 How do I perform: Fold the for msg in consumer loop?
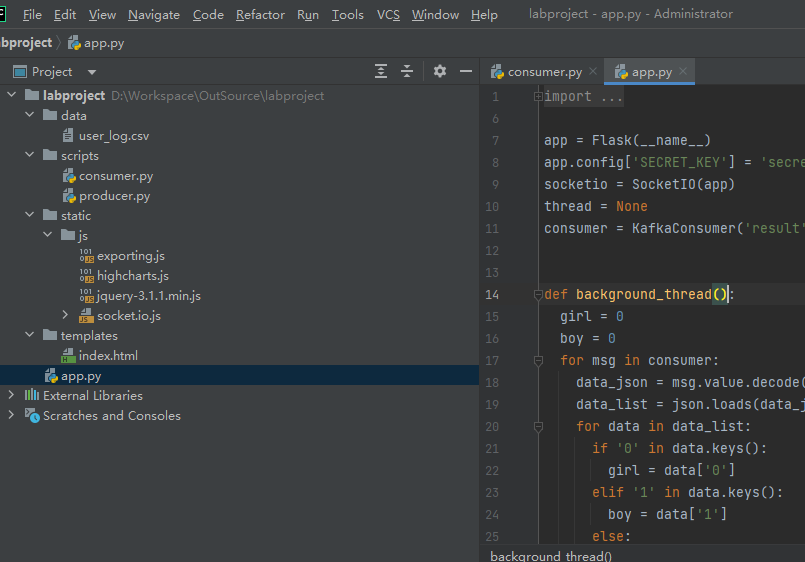pyautogui.click(x=538, y=361)
